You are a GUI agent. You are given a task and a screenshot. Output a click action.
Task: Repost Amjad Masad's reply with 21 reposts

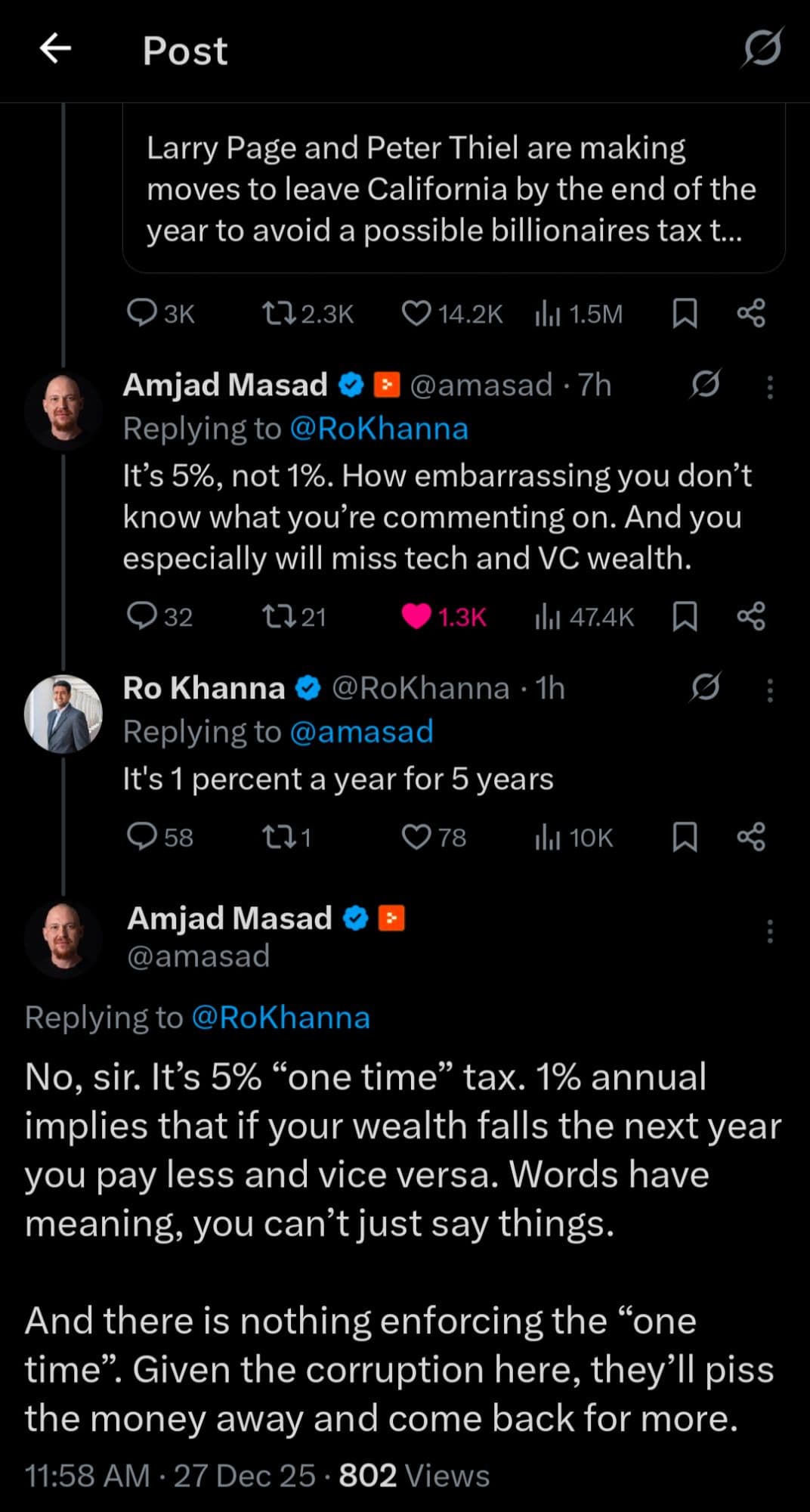point(278,617)
